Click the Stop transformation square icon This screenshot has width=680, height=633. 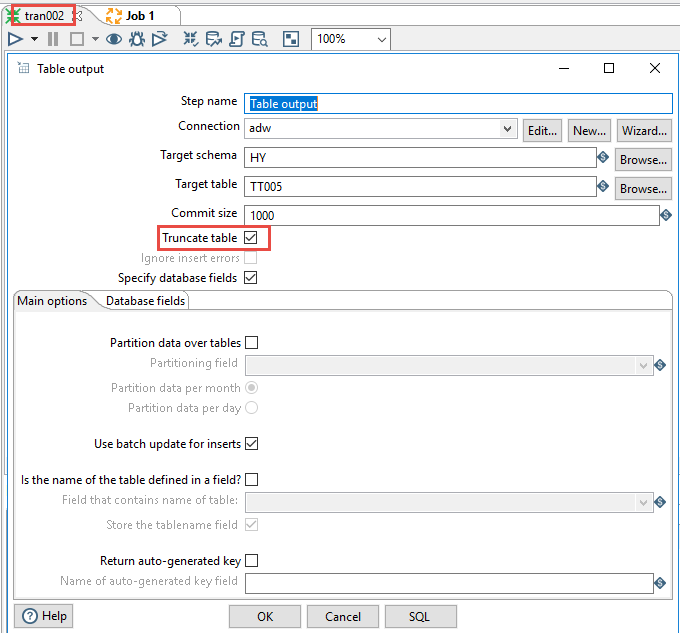pyautogui.click(x=76, y=39)
